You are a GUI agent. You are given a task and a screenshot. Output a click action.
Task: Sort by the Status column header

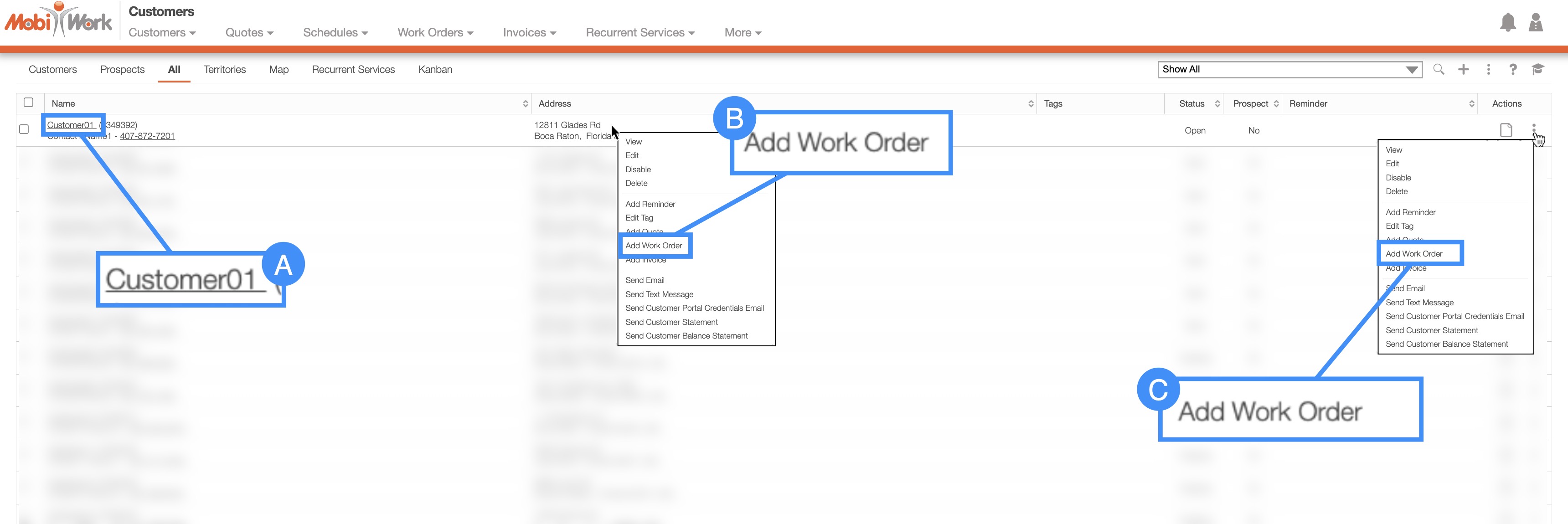[1192, 104]
